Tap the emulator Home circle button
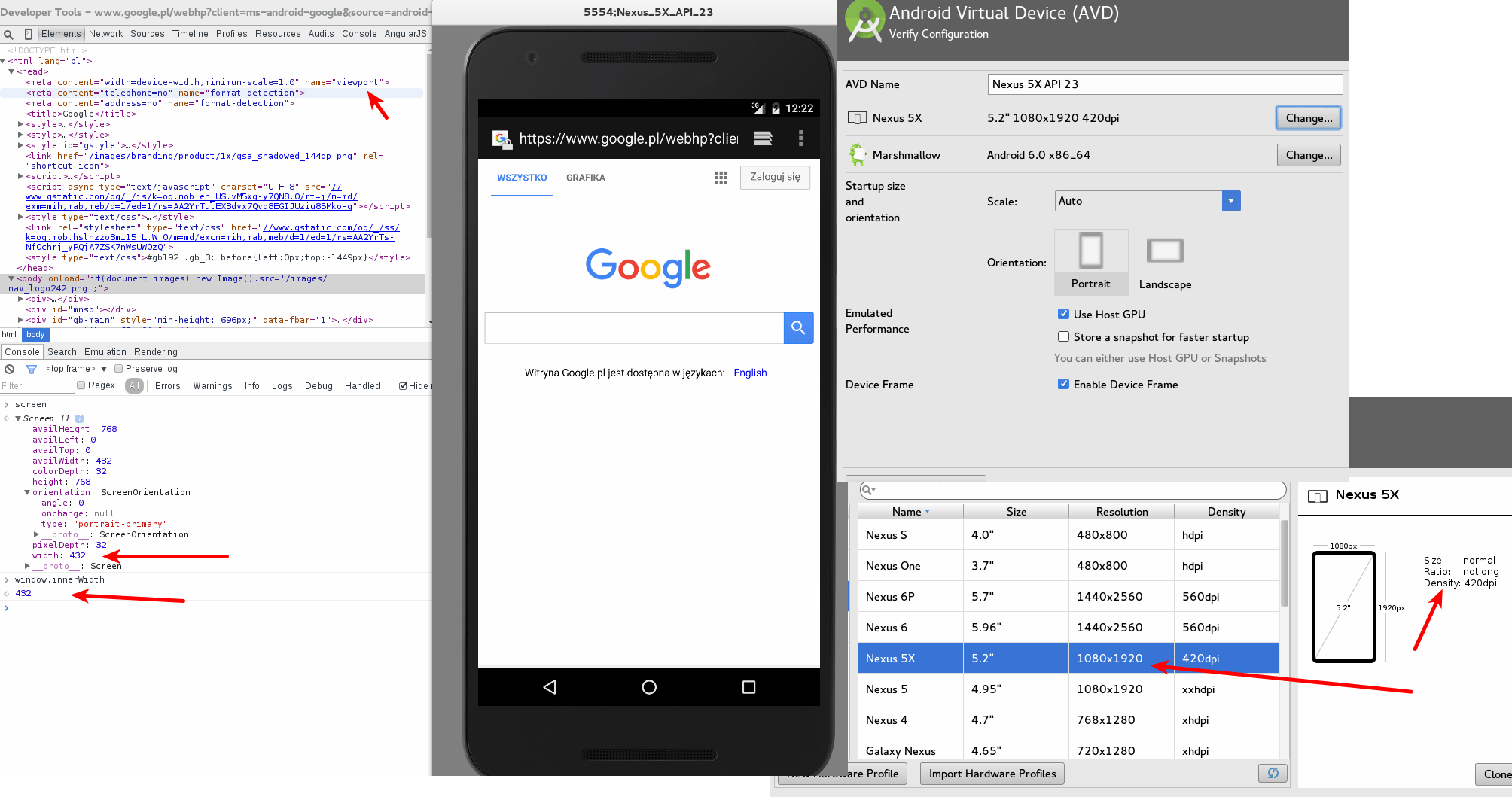This screenshot has height=797, width=1512. tap(649, 687)
